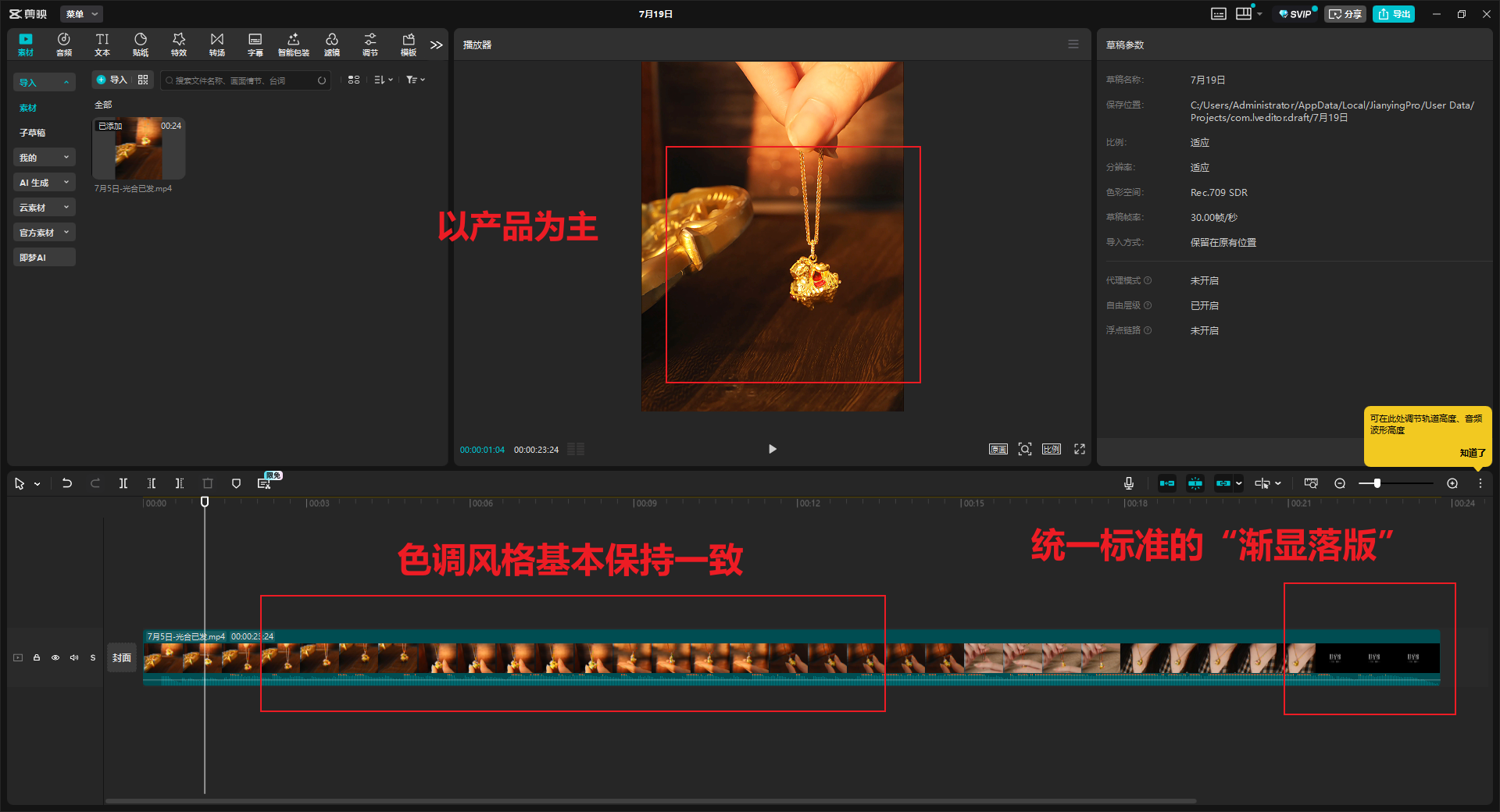The image size is (1500, 812).
Task: Expand the AI 生成 sidebar section
Action: (x=45, y=183)
